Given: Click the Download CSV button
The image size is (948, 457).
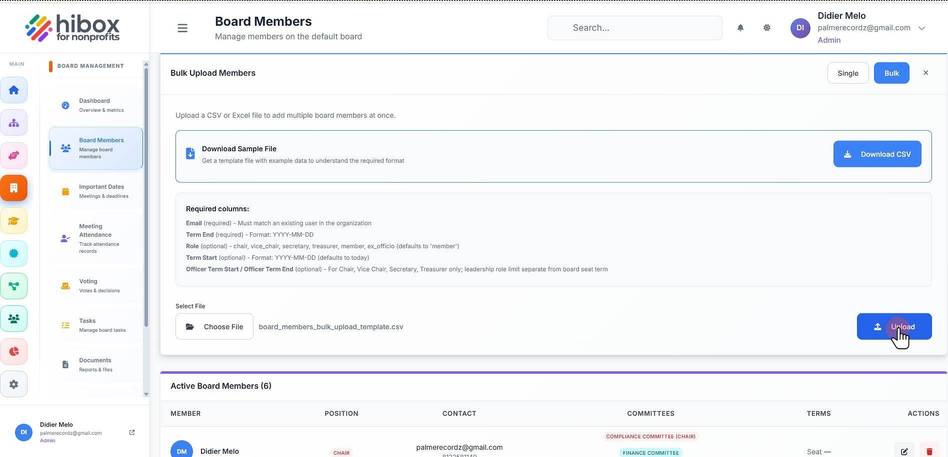Looking at the screenshot, I should pyautogui.click(x=877, y=154).
